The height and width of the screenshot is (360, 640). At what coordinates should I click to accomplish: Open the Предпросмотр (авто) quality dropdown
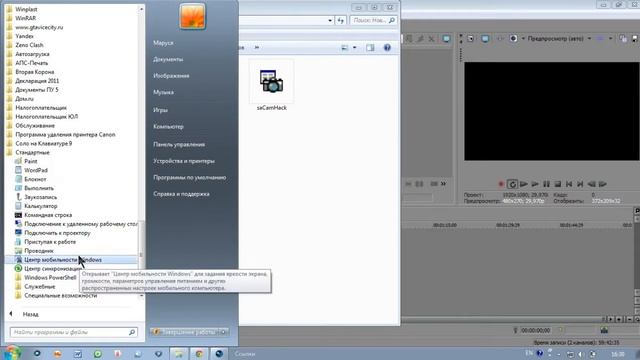pos(559,39)
